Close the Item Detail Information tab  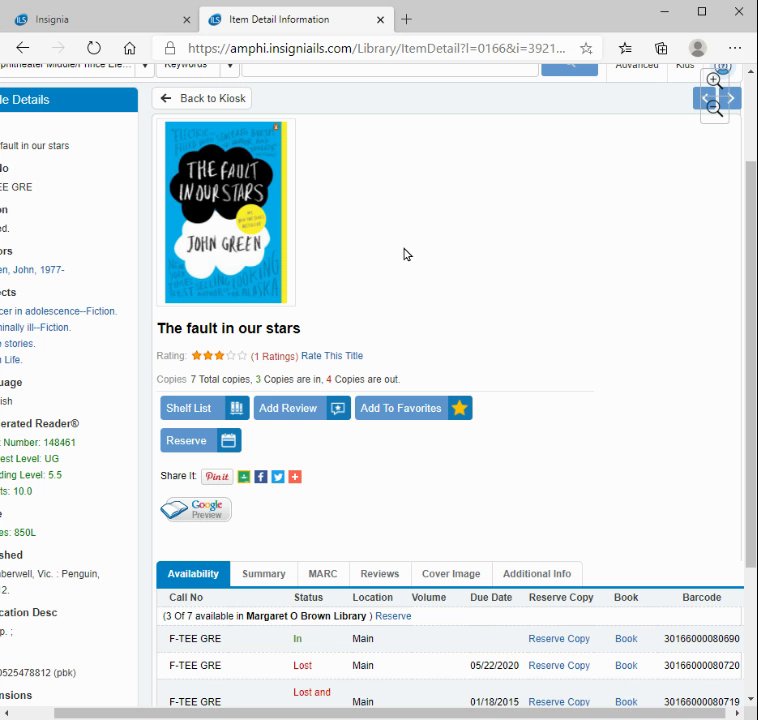click(380, 20)
